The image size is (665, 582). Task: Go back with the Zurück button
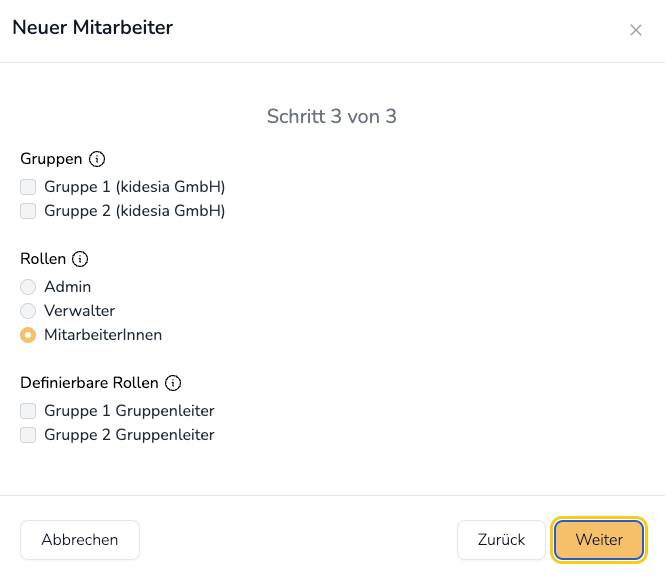click(501, 540)
